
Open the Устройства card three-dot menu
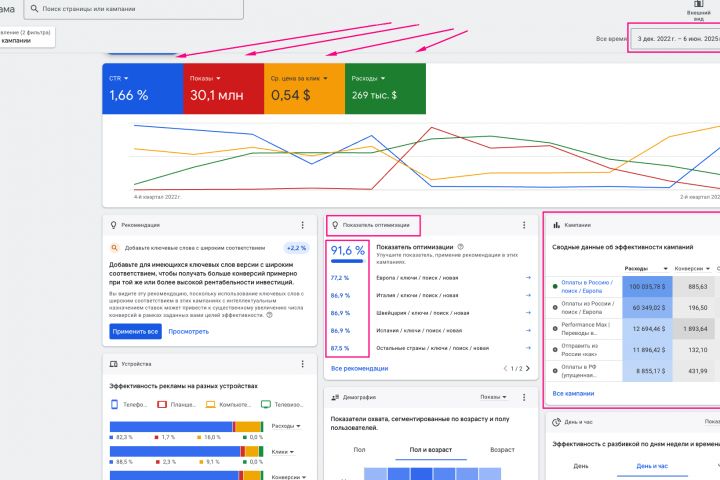tap(303, 364)
